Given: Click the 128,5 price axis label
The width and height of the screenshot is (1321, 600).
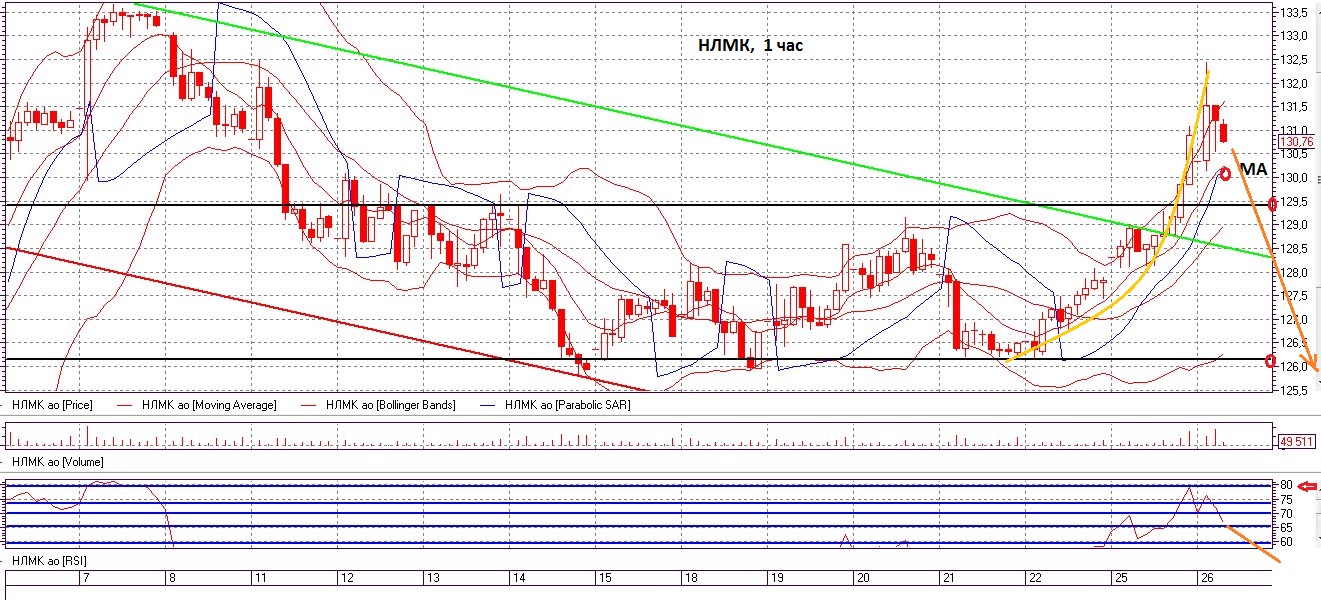Looking at the screenshot, I should 1296,249.
